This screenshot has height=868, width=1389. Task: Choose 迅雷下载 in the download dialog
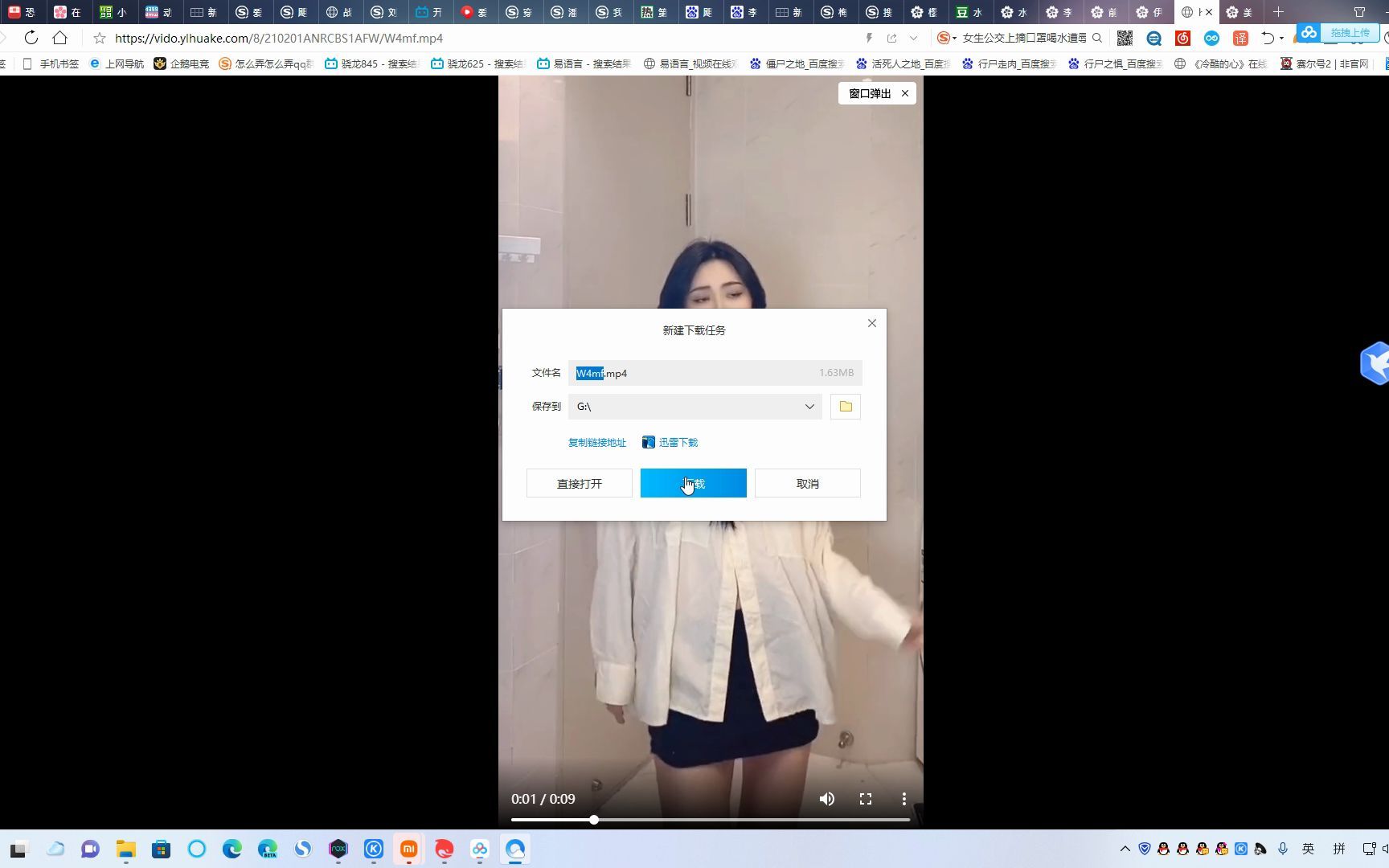point(670,443)
